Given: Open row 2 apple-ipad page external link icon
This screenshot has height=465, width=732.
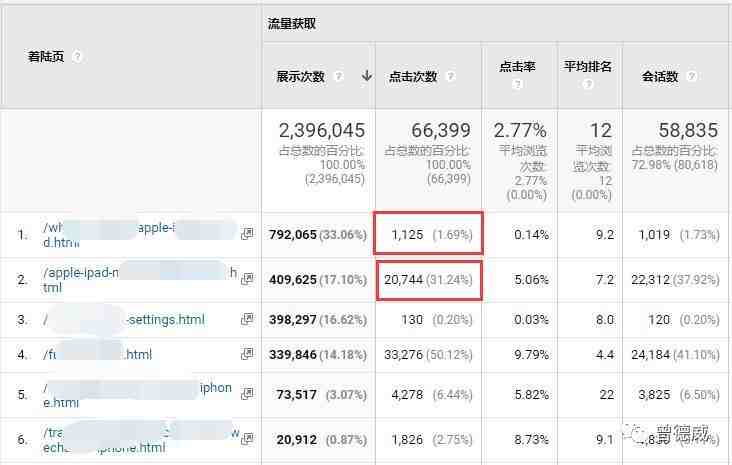Looking at the screenshot, I should point(247,279).
